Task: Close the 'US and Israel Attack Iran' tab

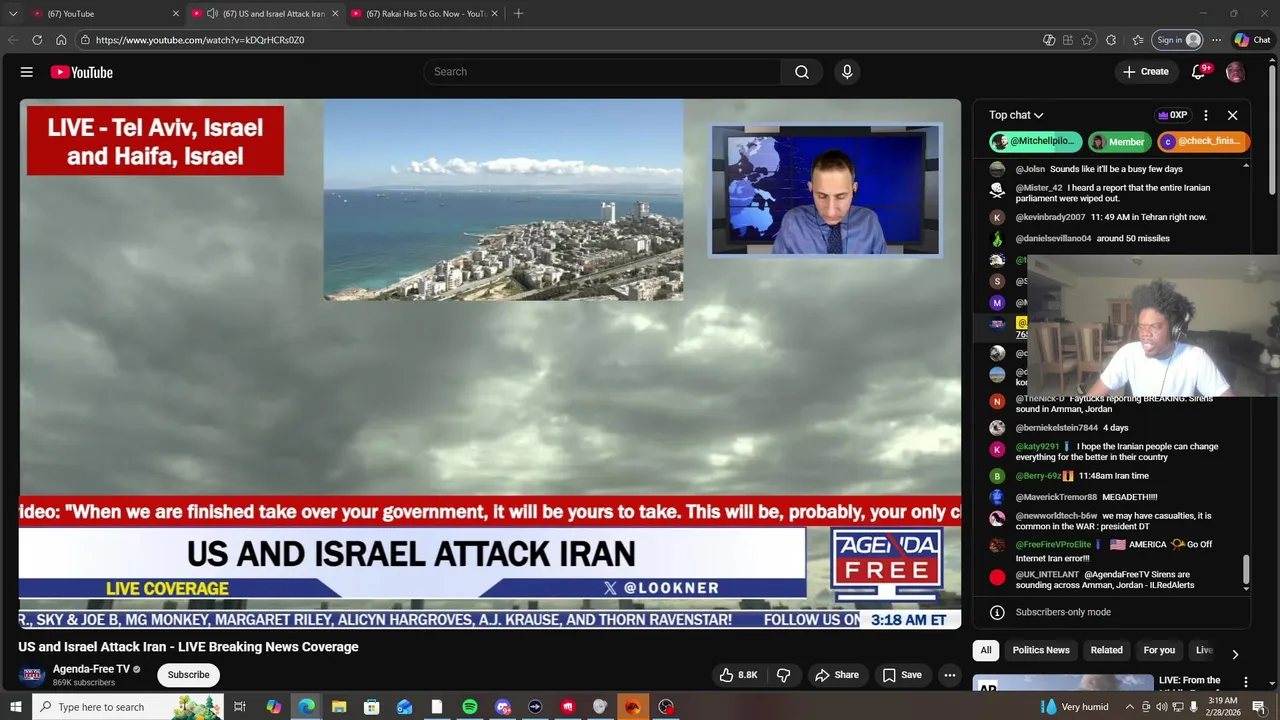Action: tap(335, 14)
